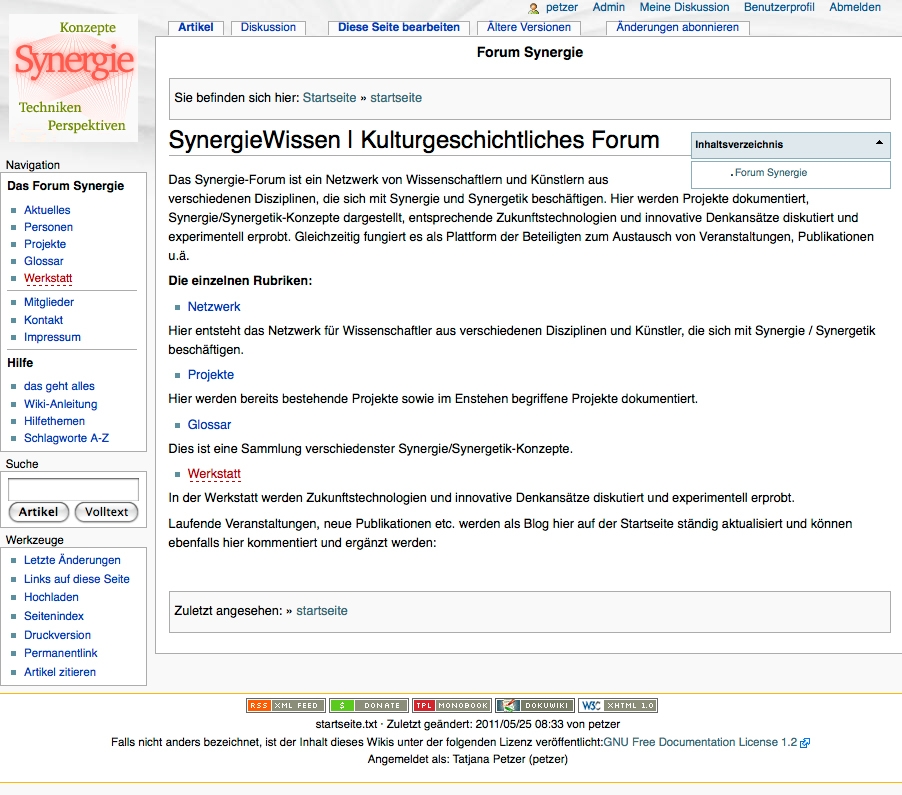The width and height of the screenshot is (902, 795).
Task: Open the Diese Seite bearbeiten tab
Action: pyautogui.click(x=399, y=27)
